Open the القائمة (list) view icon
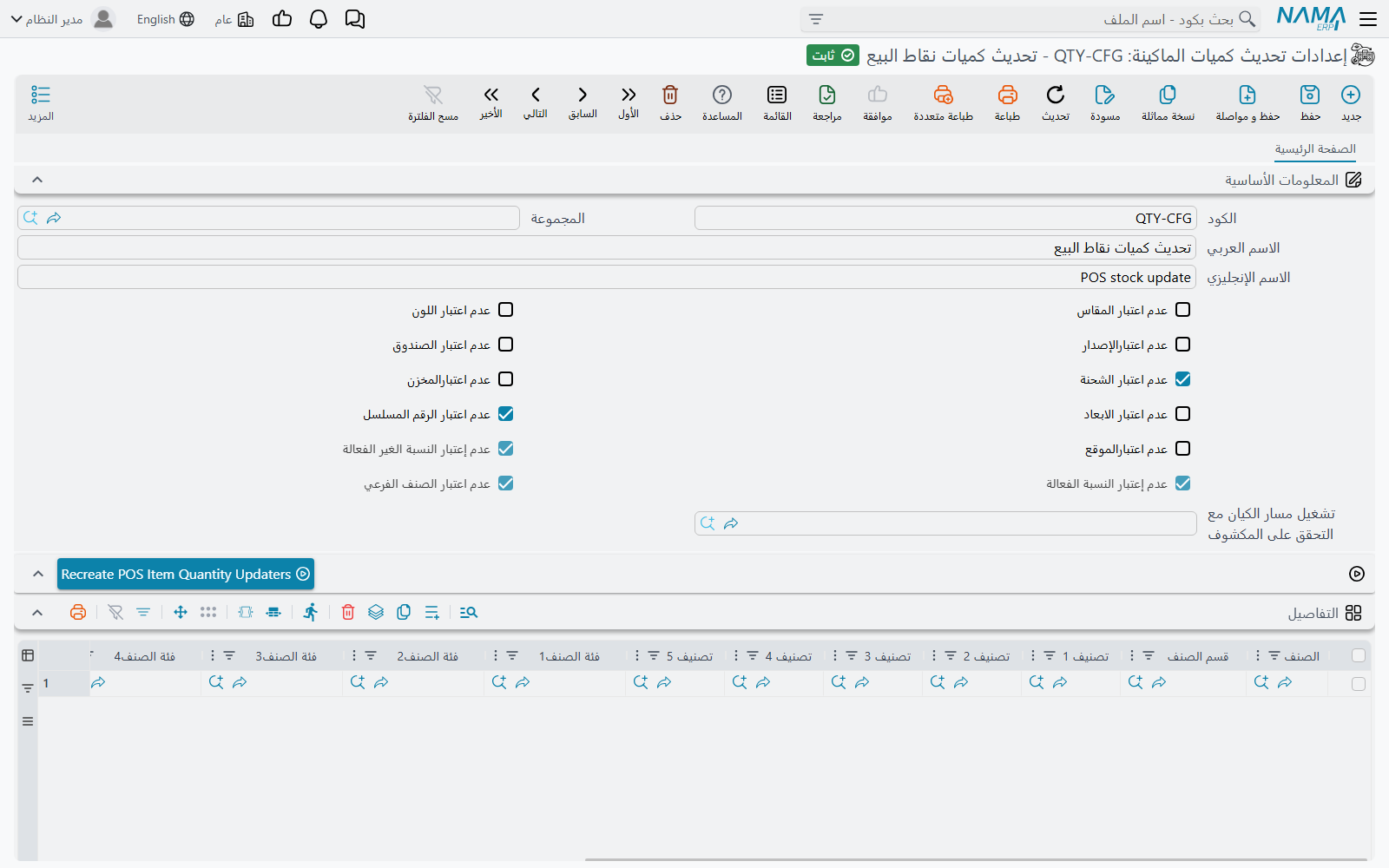 point(777,95)
